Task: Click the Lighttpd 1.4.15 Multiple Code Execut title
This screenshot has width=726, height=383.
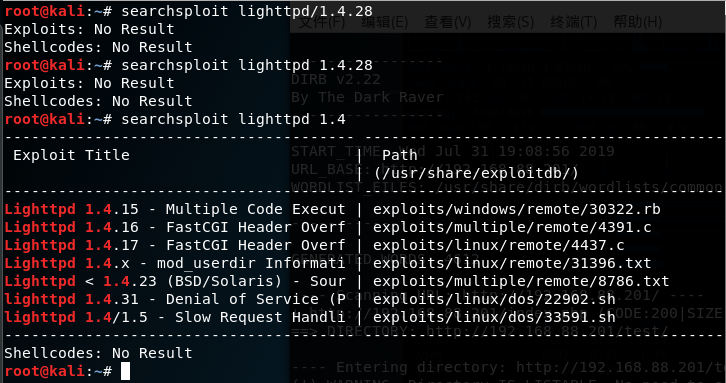Action: (175, 209)
